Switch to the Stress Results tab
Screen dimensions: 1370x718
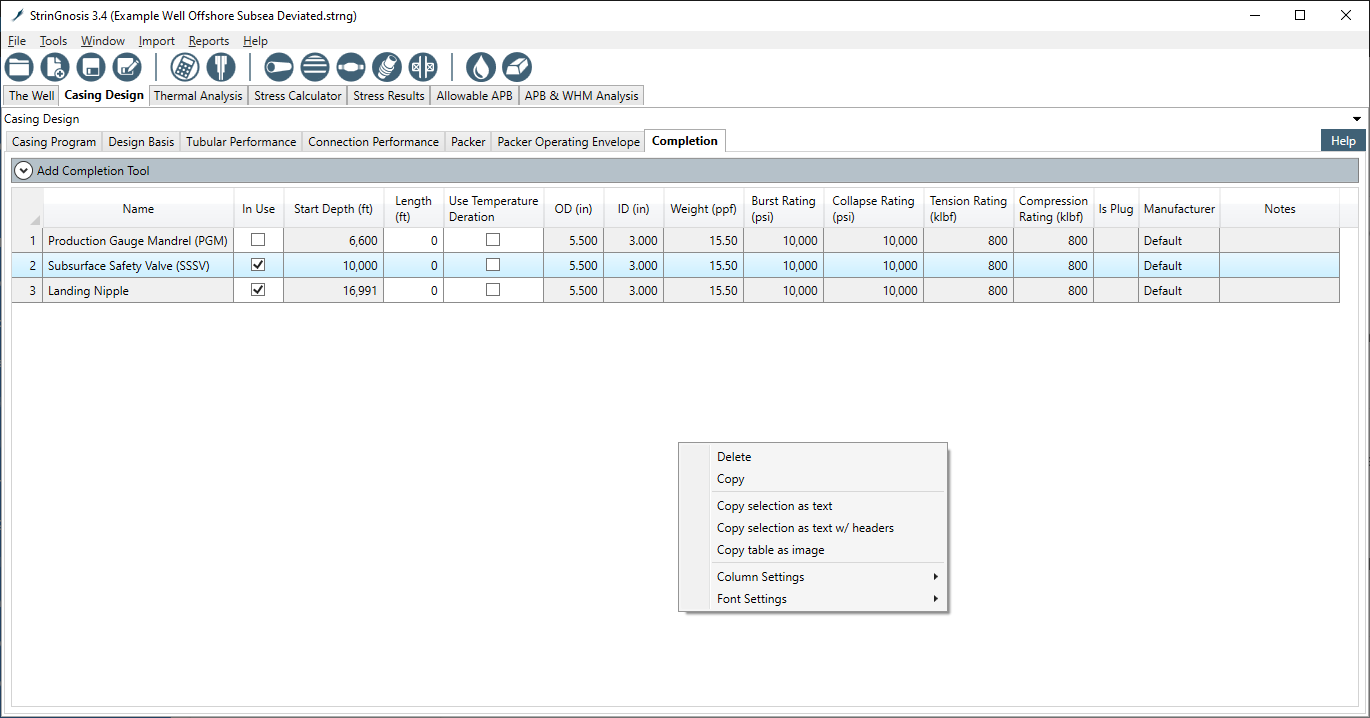click(x=389, y=96)
